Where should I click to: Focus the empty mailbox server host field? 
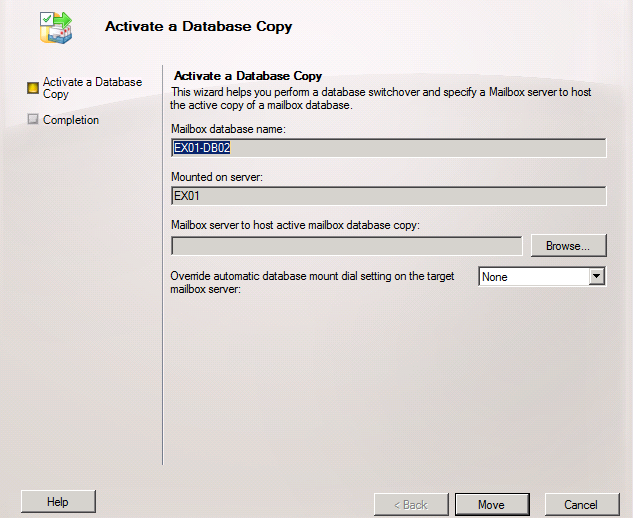[x=346, y=245]
